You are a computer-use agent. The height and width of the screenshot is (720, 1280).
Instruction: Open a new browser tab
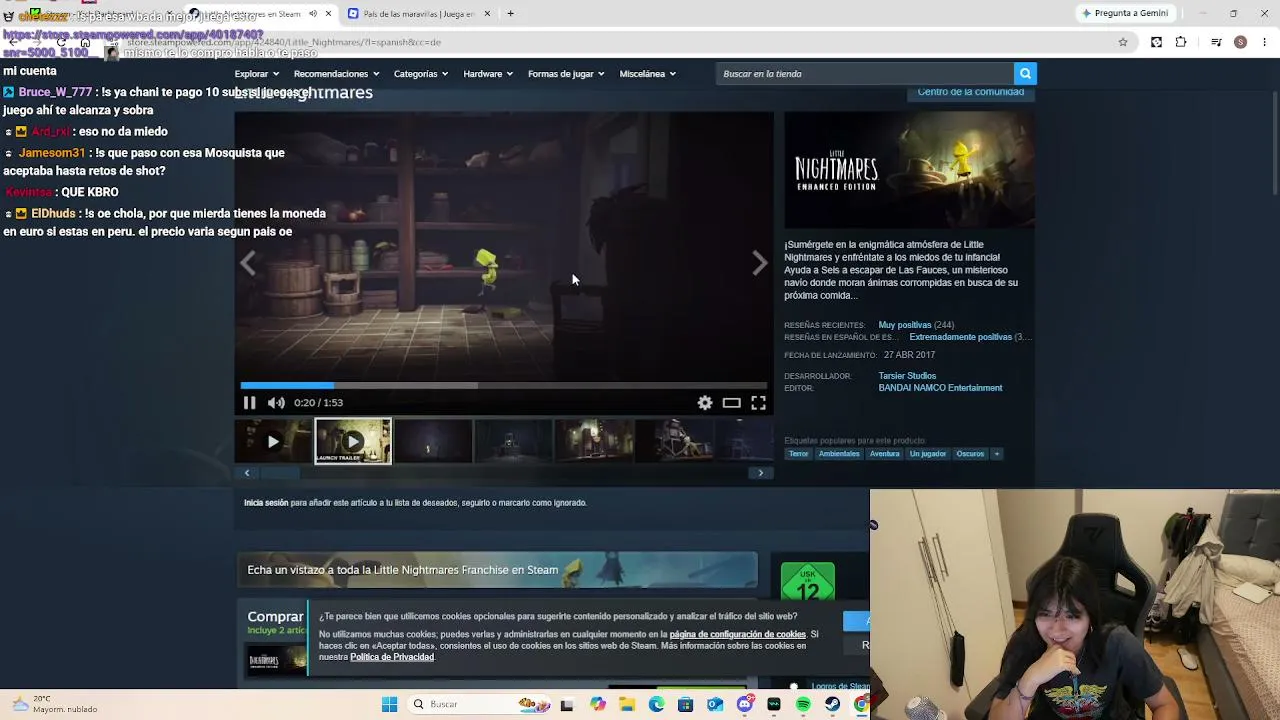tap(510, 14)
